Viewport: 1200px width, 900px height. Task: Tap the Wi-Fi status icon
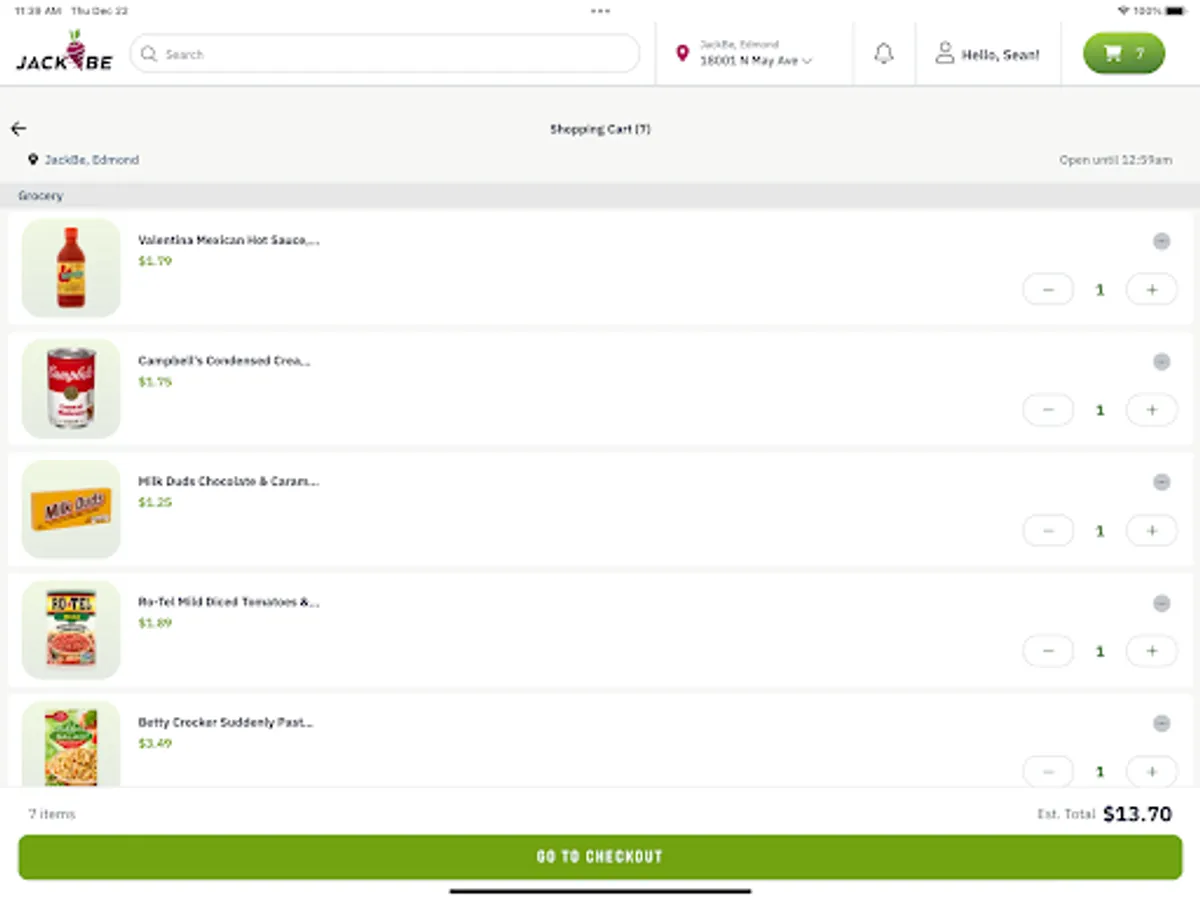point(1124,10)
